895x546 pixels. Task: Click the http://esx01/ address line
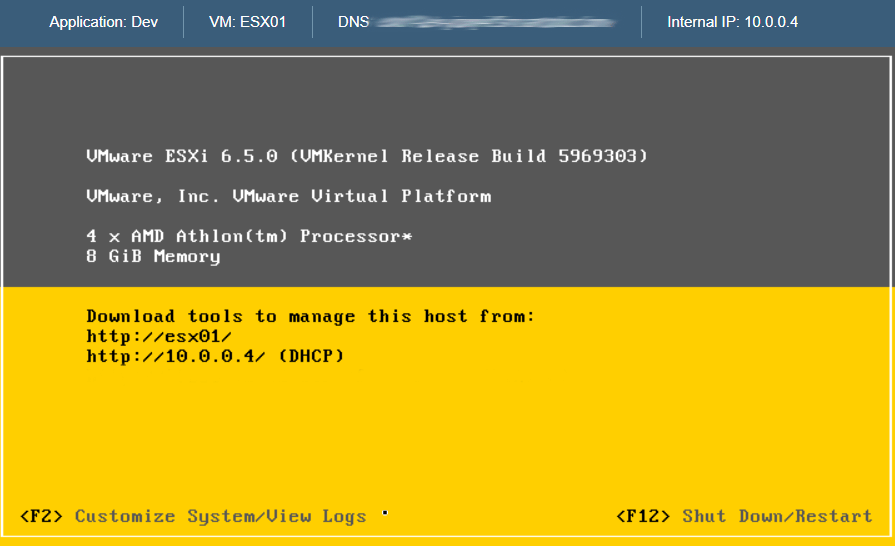[x=159, y=336]
